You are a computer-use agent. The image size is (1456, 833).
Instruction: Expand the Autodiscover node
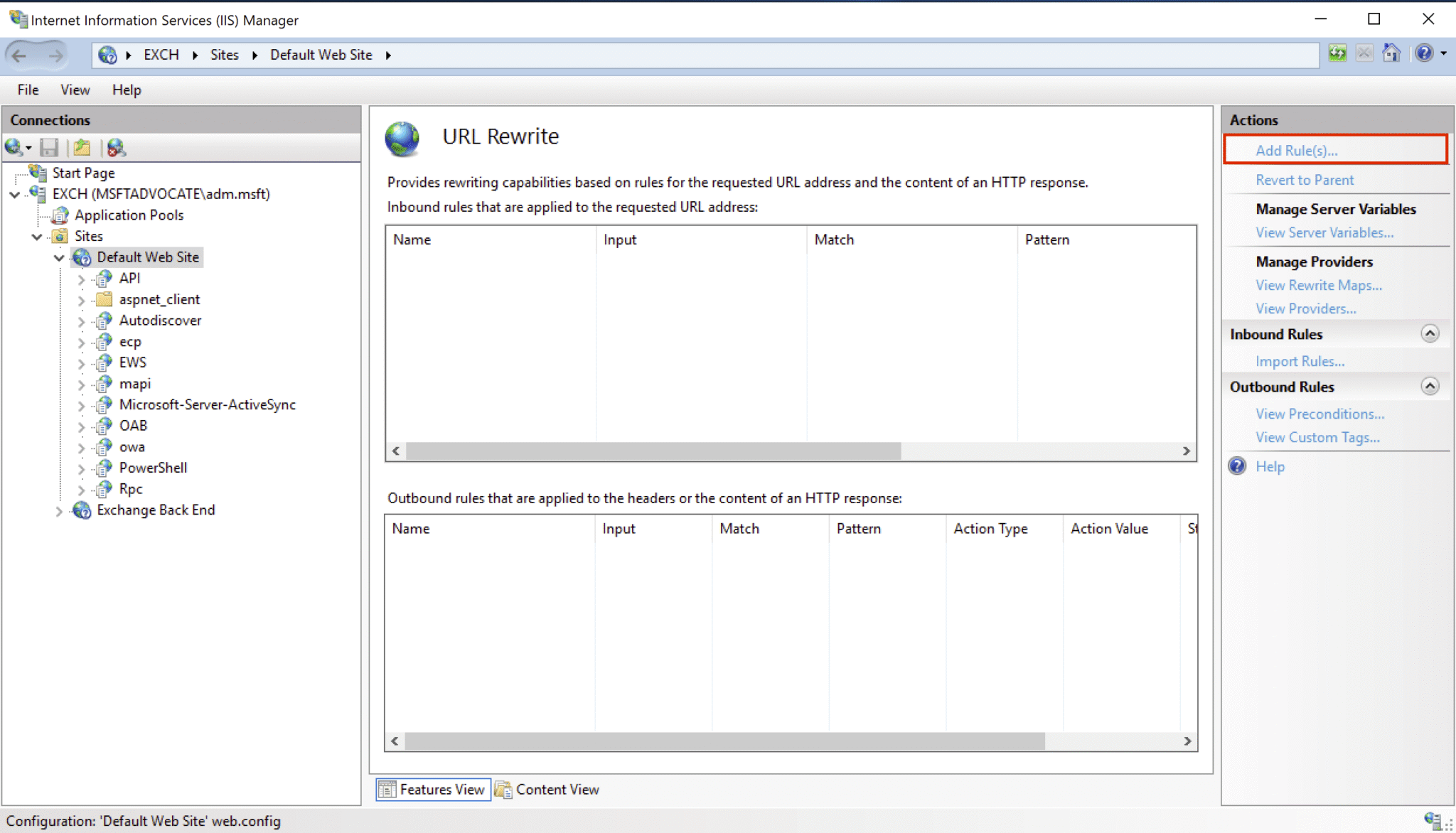pyautogui.click(x=80, y=321)
